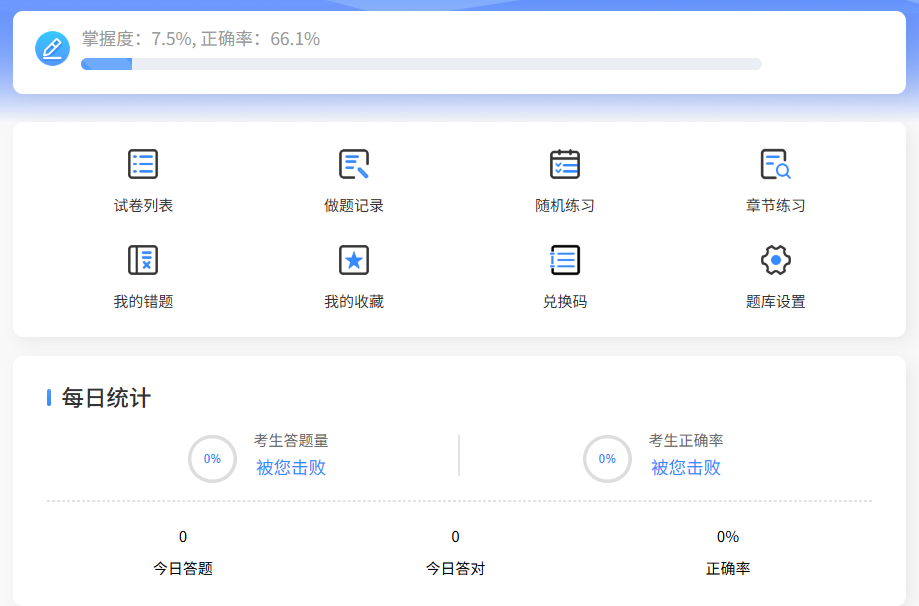Select the 正确率 percentage at the bottom
This screenshot has height=606, width=919.
tap(728, 538)
